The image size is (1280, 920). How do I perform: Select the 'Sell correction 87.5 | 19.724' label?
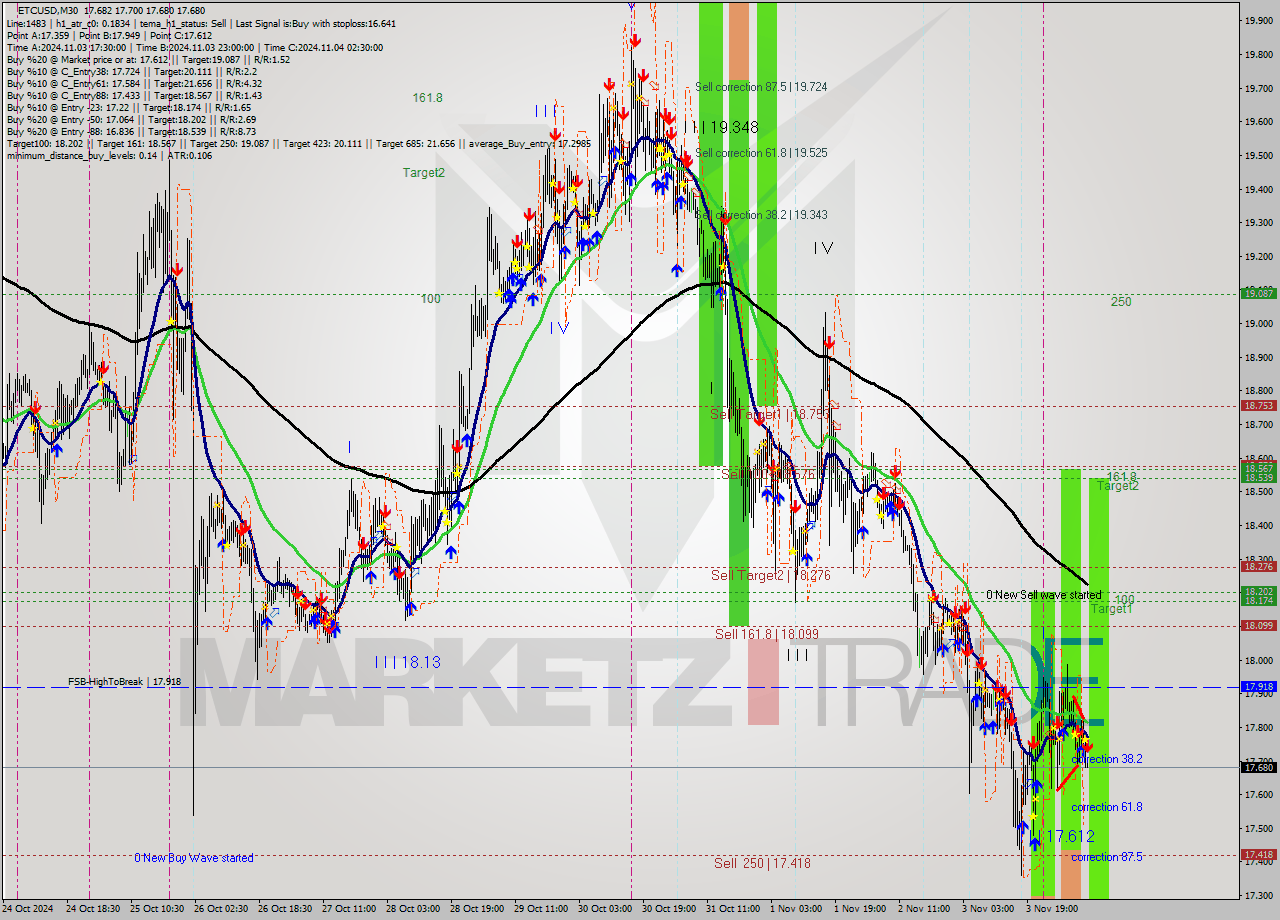coord(761,87)
